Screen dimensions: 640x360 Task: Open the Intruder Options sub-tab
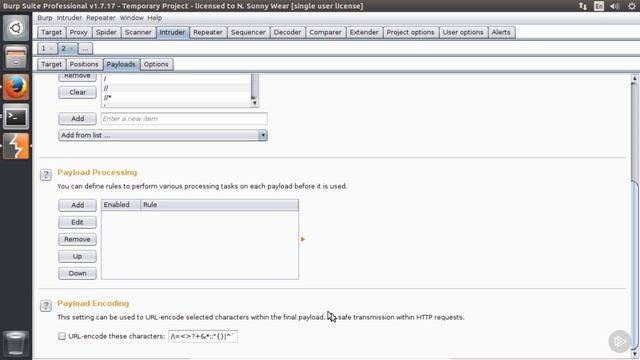click(156, 64)
